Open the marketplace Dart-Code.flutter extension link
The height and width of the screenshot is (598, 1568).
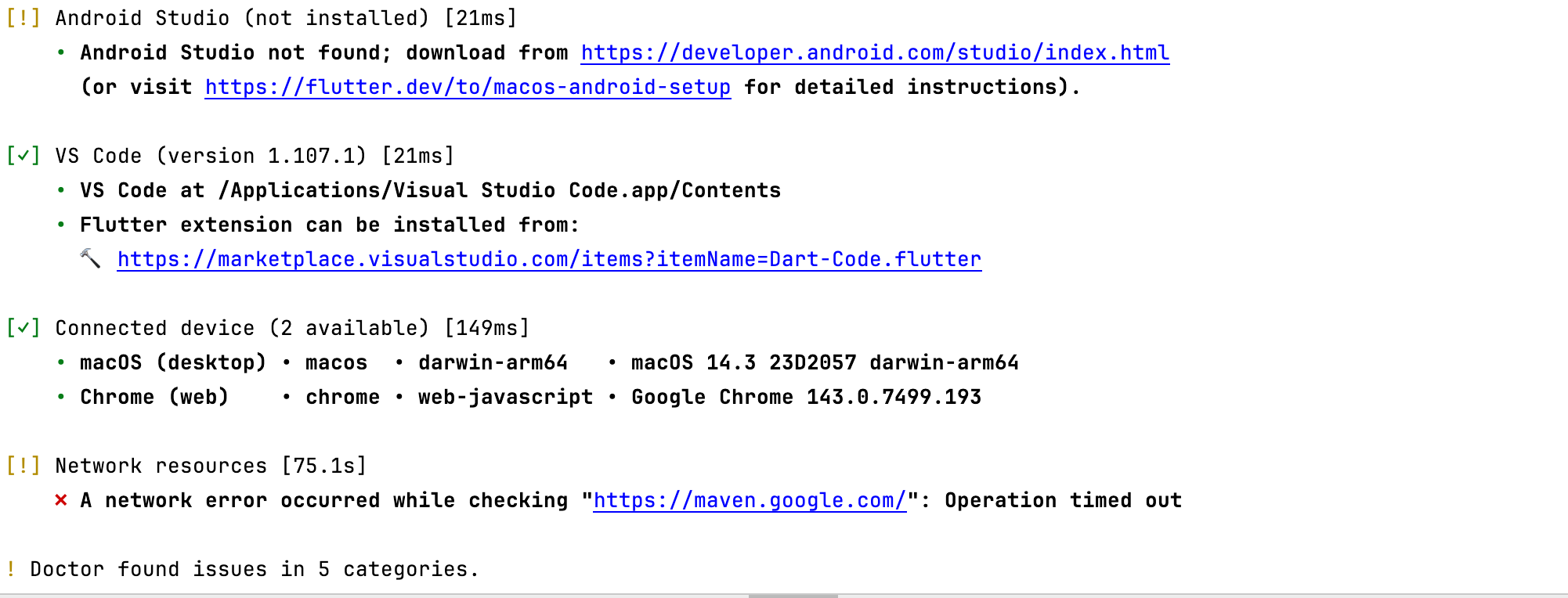click(549, 259)
